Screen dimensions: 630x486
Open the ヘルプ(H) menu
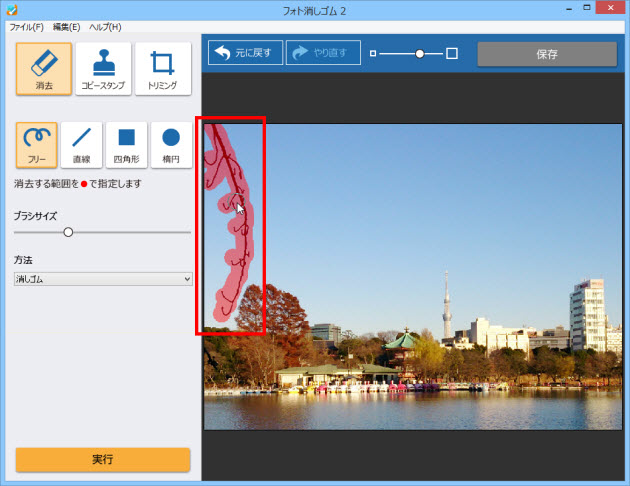(x=105, y=27)
